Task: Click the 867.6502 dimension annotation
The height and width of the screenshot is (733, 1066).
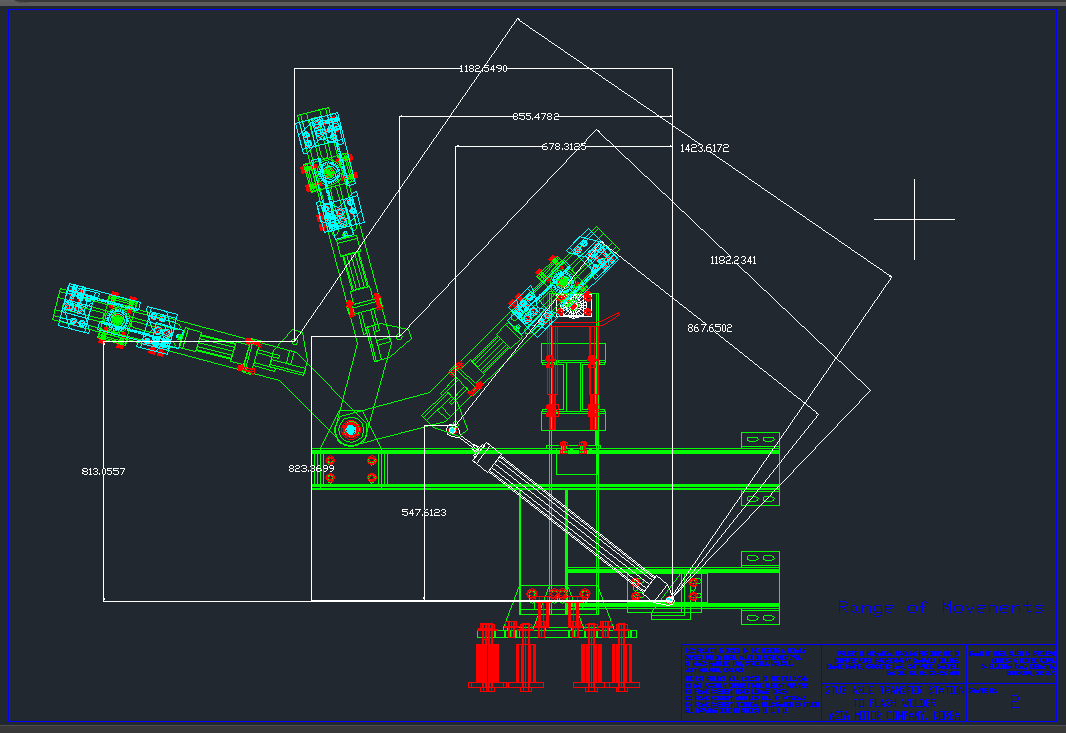Action: (710, 327)
